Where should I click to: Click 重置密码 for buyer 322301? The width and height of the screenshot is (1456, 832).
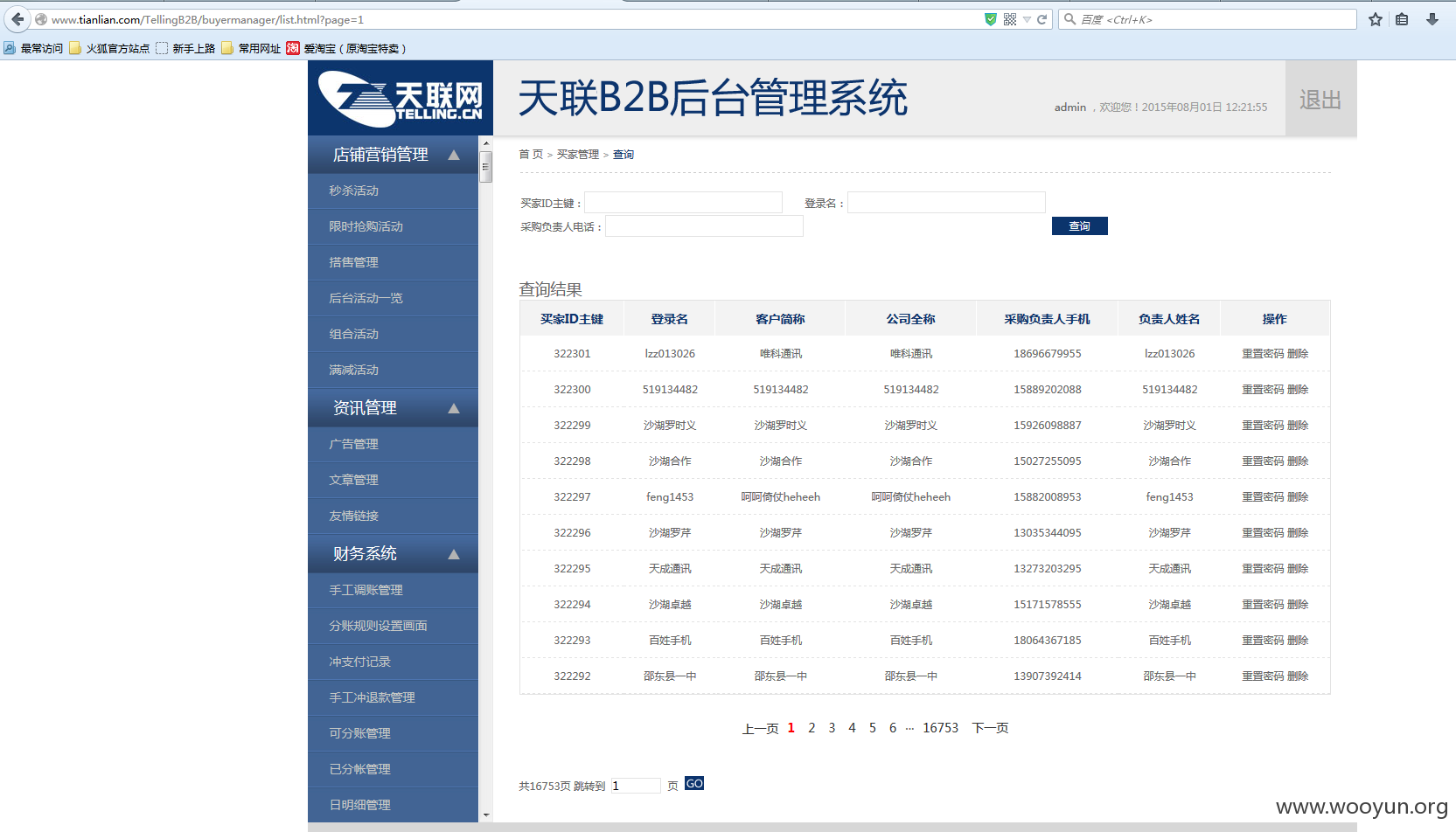(x=1263, y=354)
